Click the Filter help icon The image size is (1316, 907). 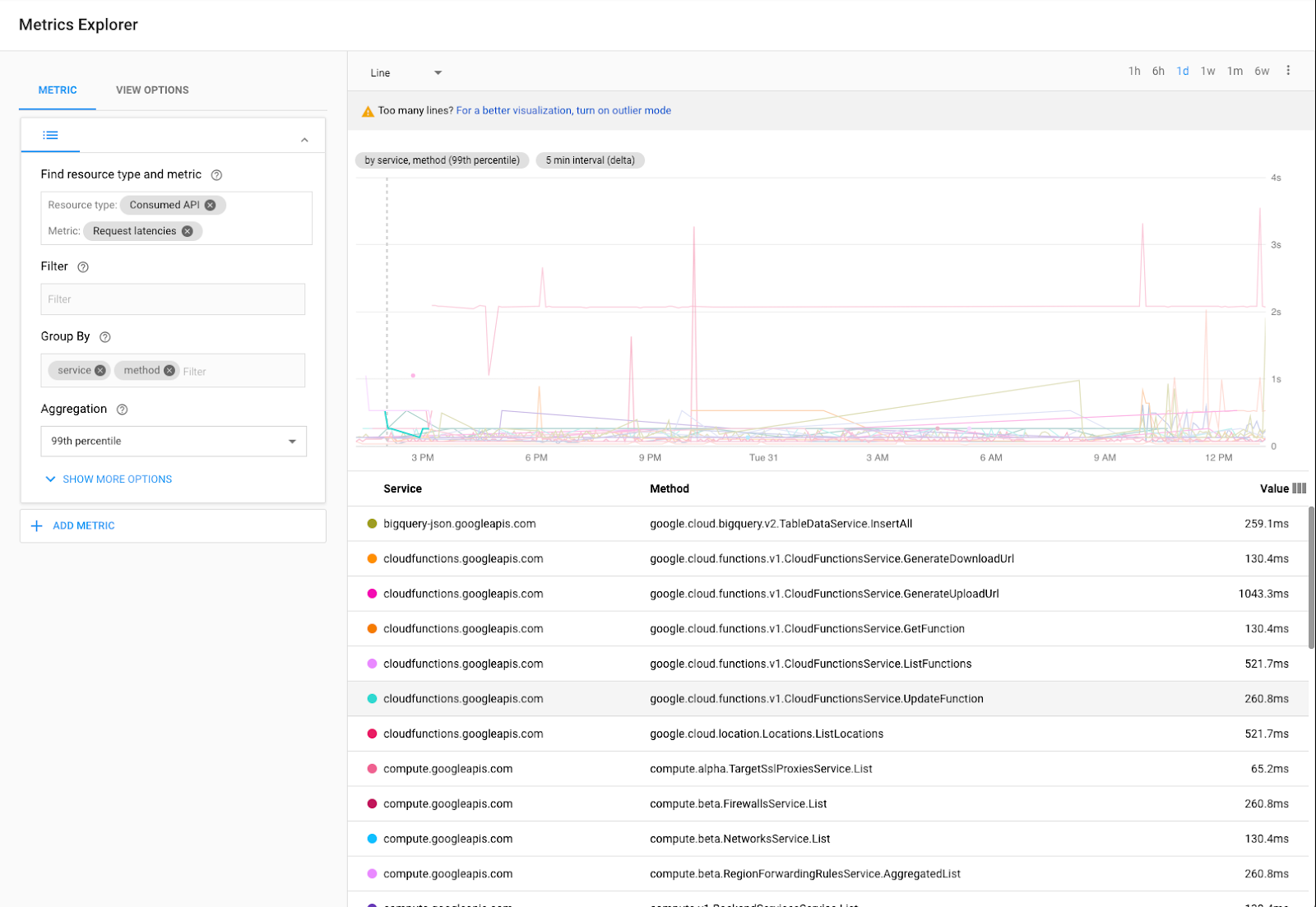pyautogui.click(x=83, y=266)
